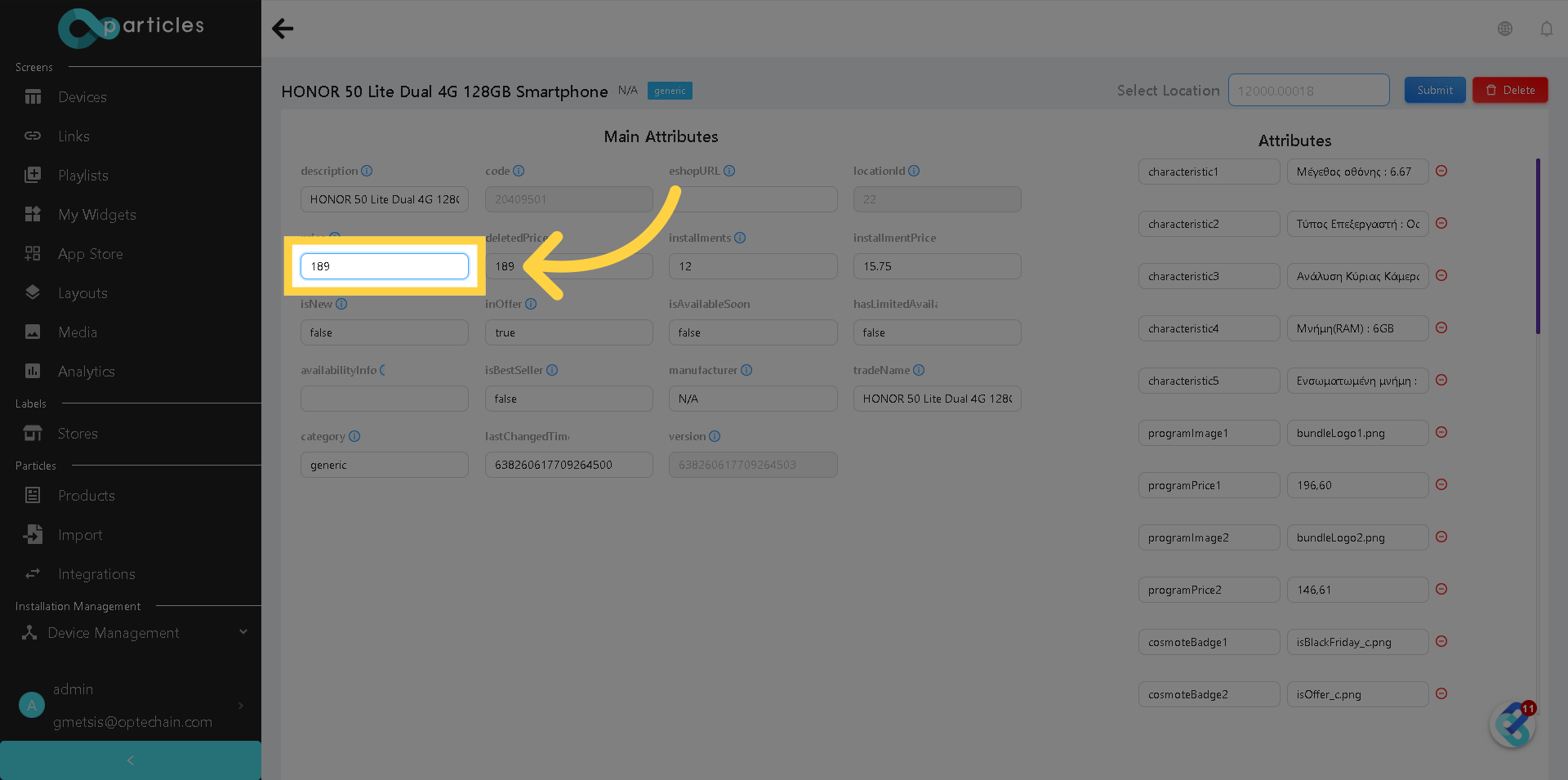The width and height of the screenshot is (1568, 780).
Task: Click the category info icon
Action: [354, 436]
